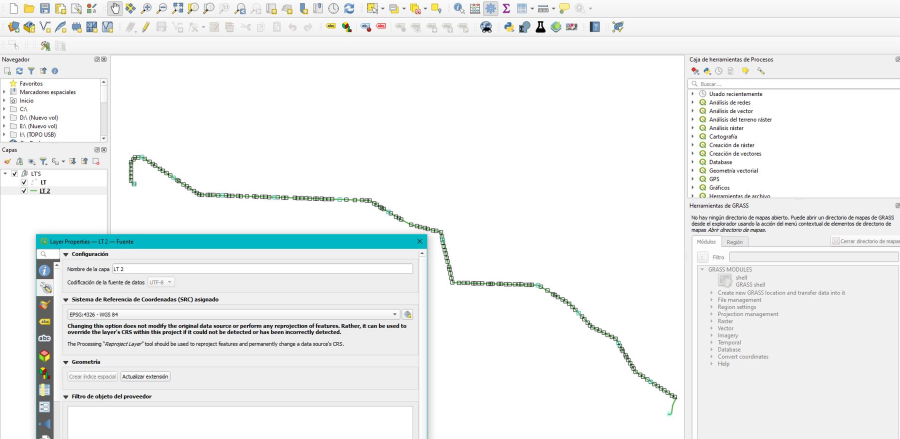Open the Information tab icon in Layer Properties
Screen dimensions: 900x439
click(45, 270)
